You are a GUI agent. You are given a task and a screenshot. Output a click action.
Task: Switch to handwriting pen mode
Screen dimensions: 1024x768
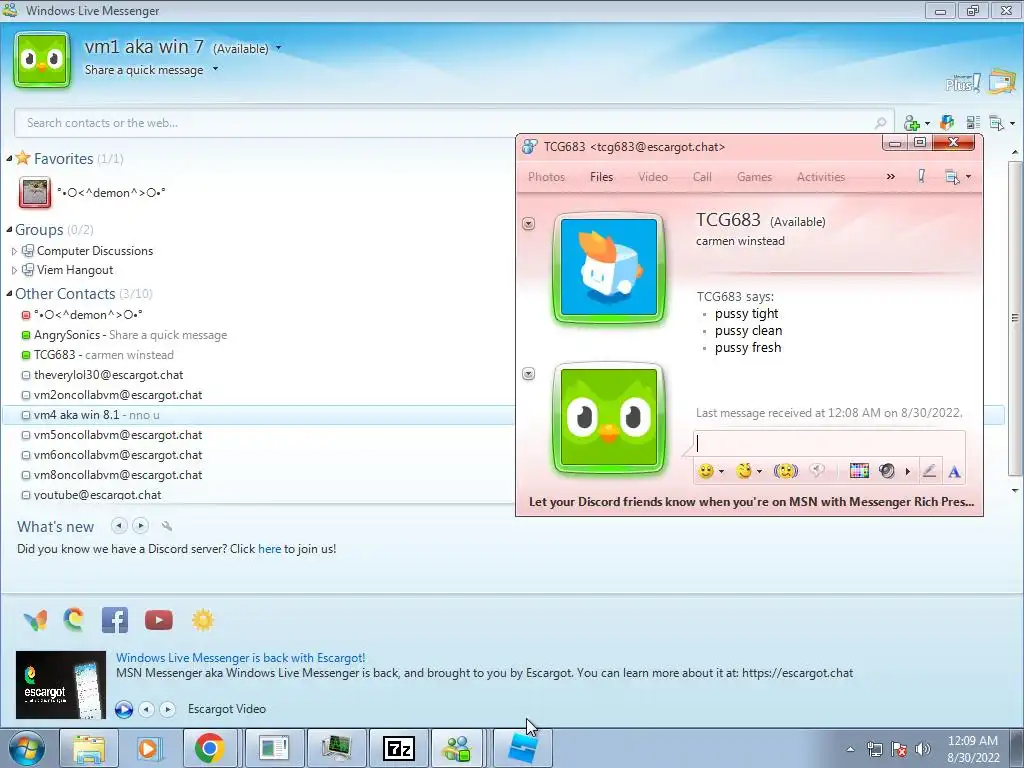929,471
